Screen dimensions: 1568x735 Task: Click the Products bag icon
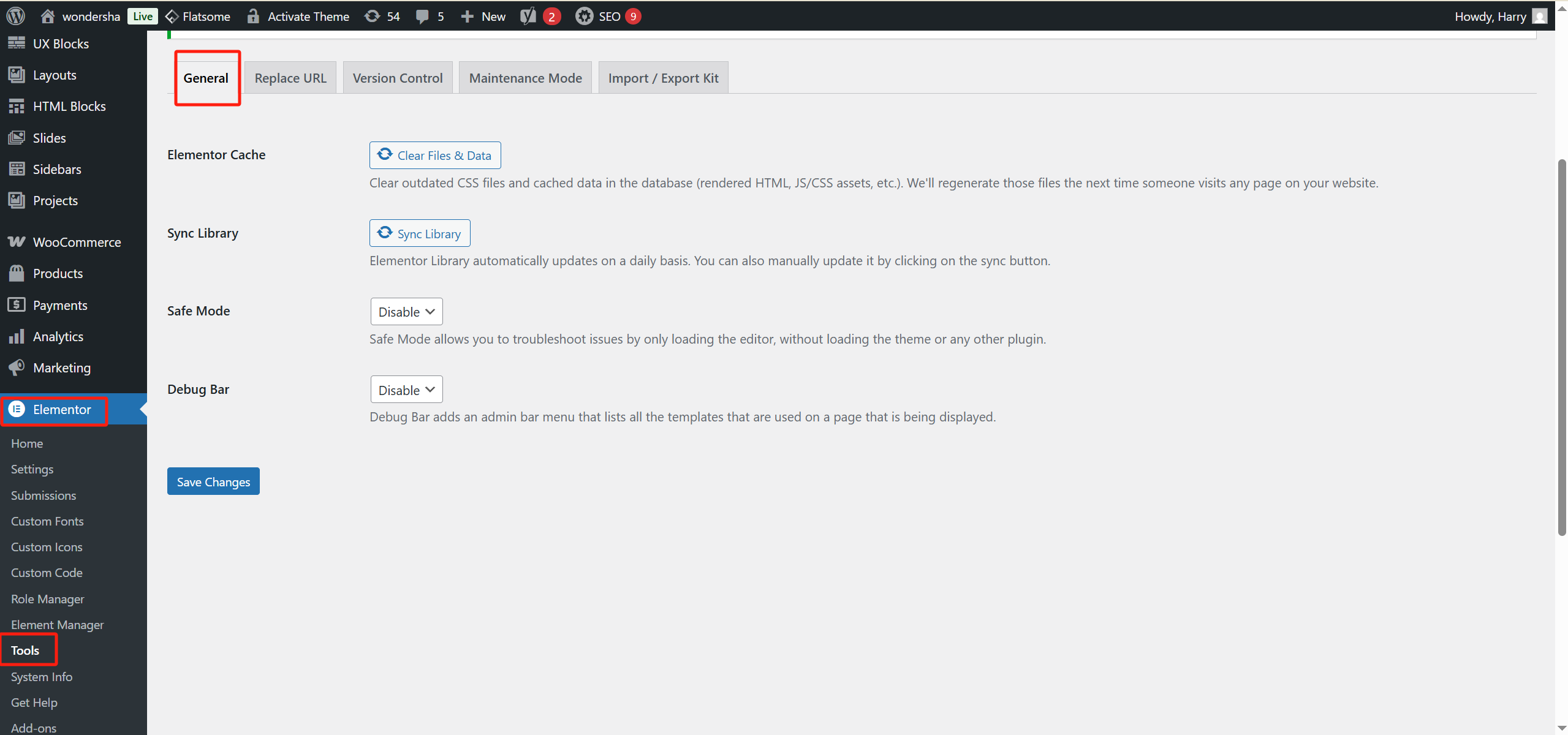tap(17, 273)
